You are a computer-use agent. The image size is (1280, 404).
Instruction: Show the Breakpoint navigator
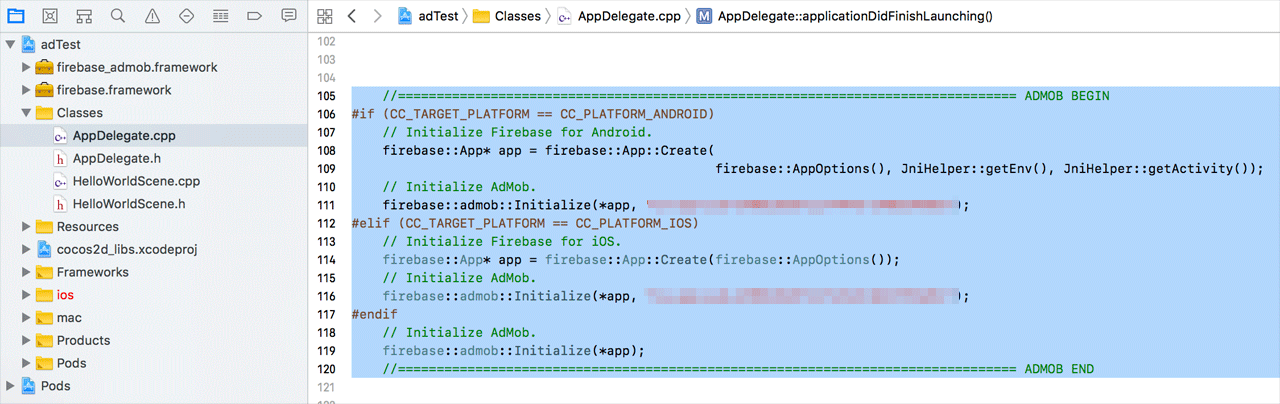[254, 16]
